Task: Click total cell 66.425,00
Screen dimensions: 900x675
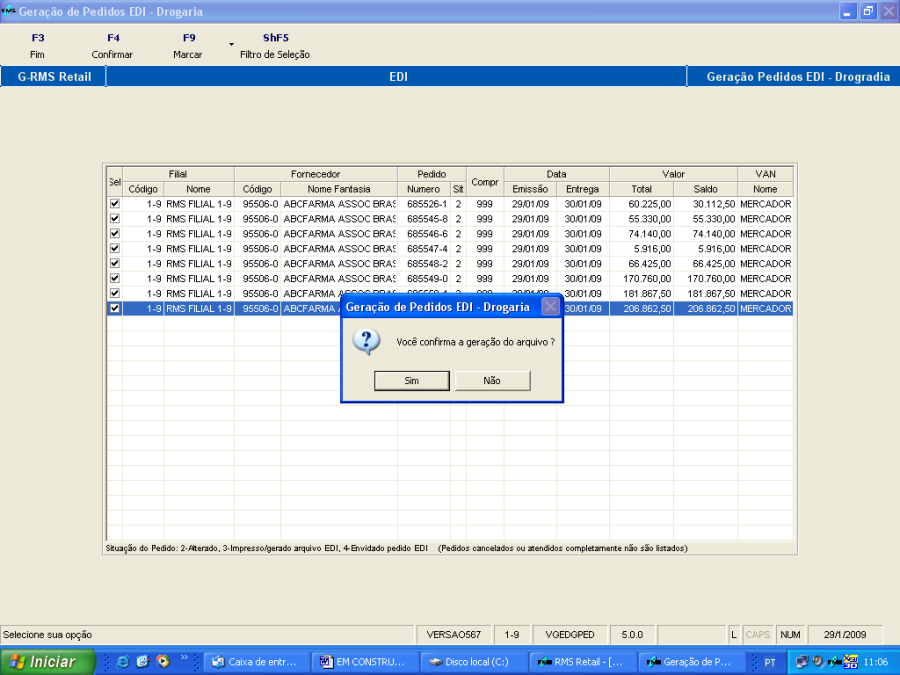Action: pos(641,263)
